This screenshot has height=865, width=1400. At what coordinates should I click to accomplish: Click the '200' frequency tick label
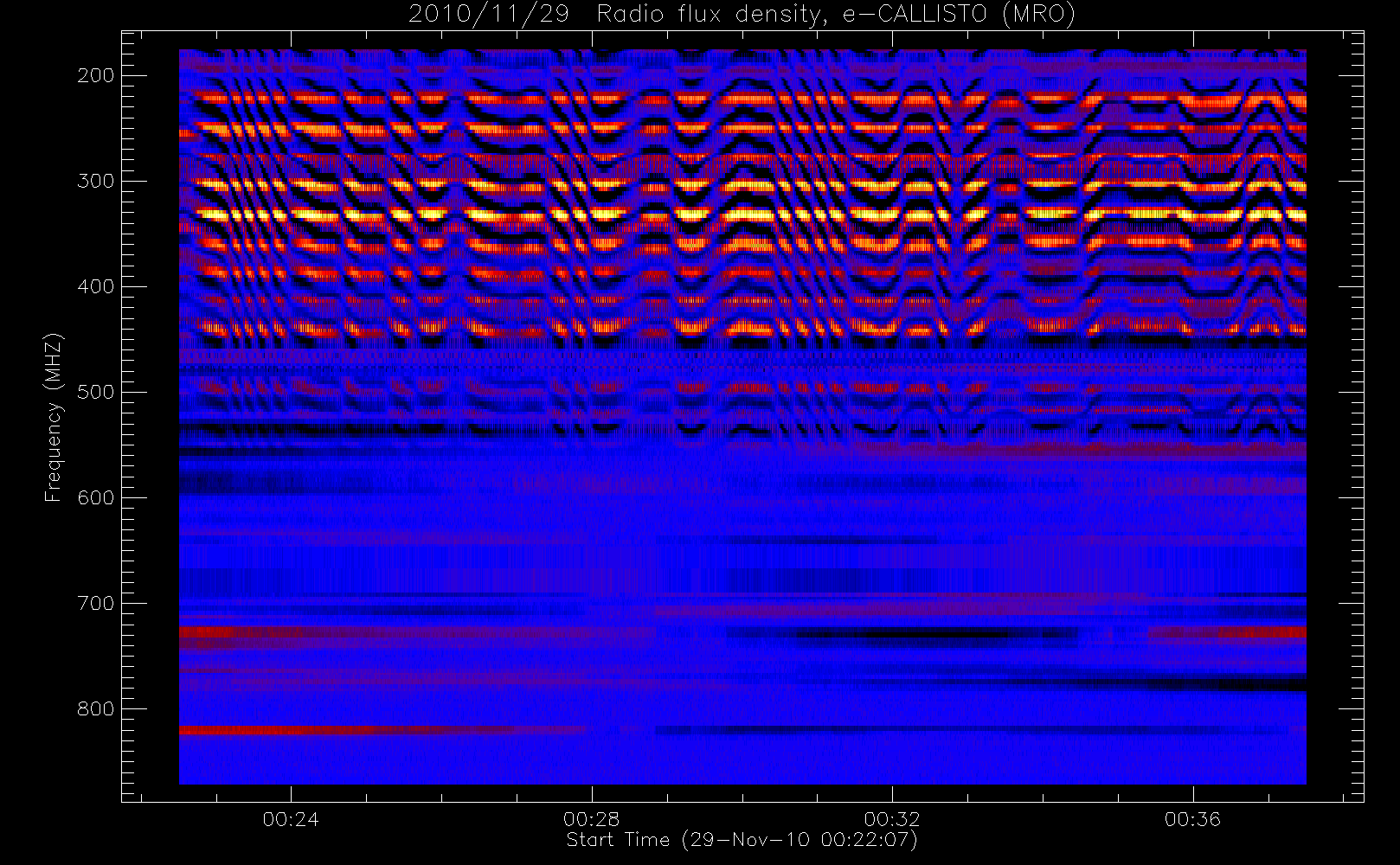point(96,75)
